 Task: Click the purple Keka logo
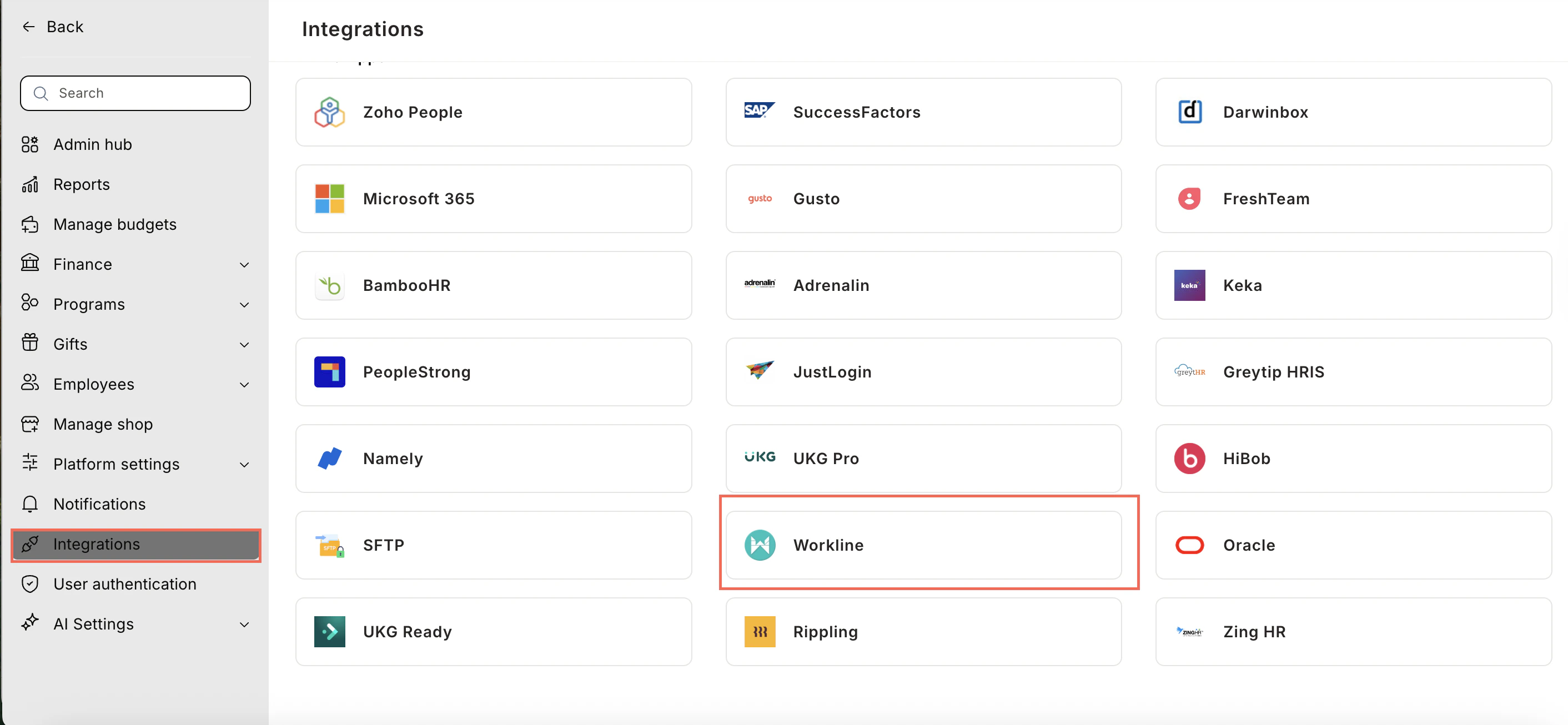pos(1189,285)
